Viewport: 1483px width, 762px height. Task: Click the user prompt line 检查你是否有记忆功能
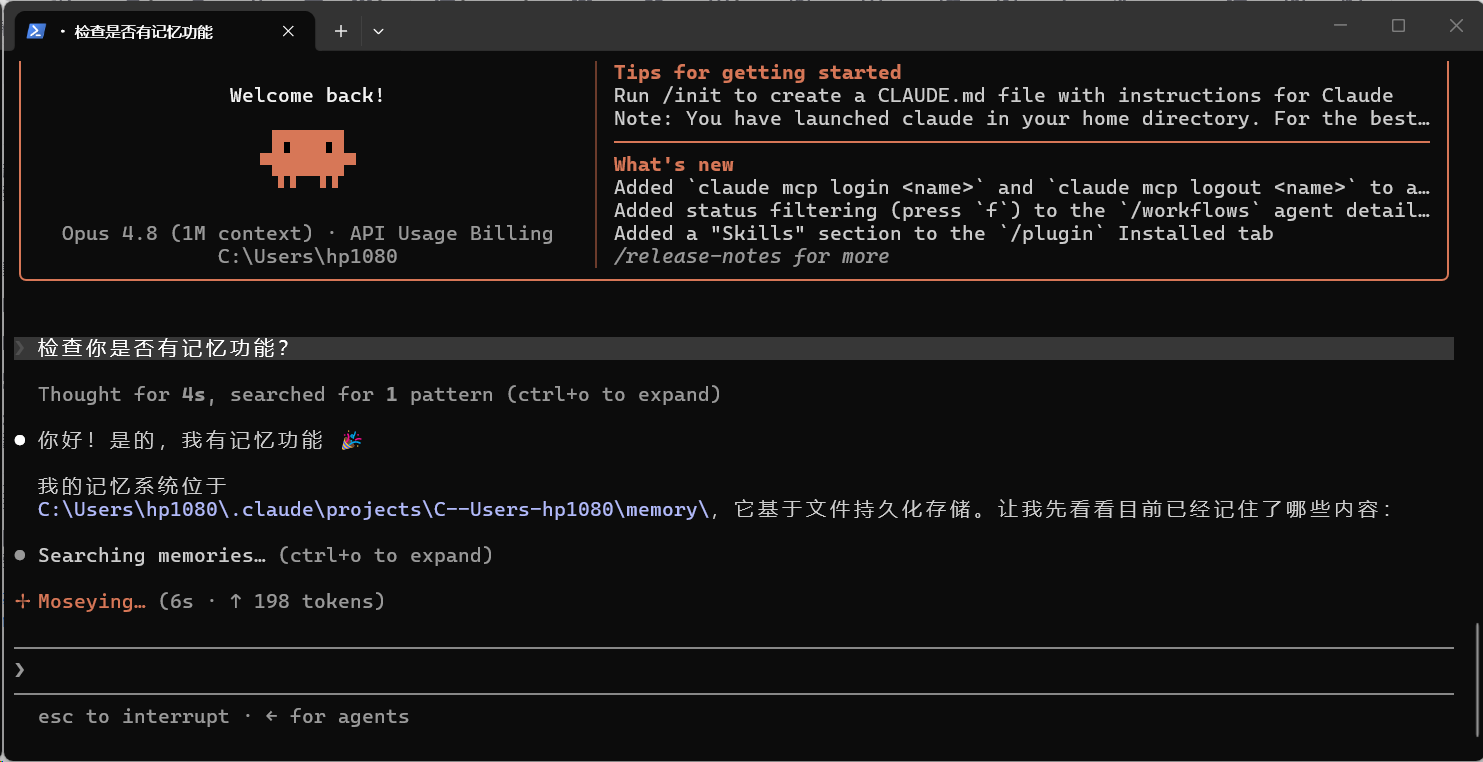point(734,348)
